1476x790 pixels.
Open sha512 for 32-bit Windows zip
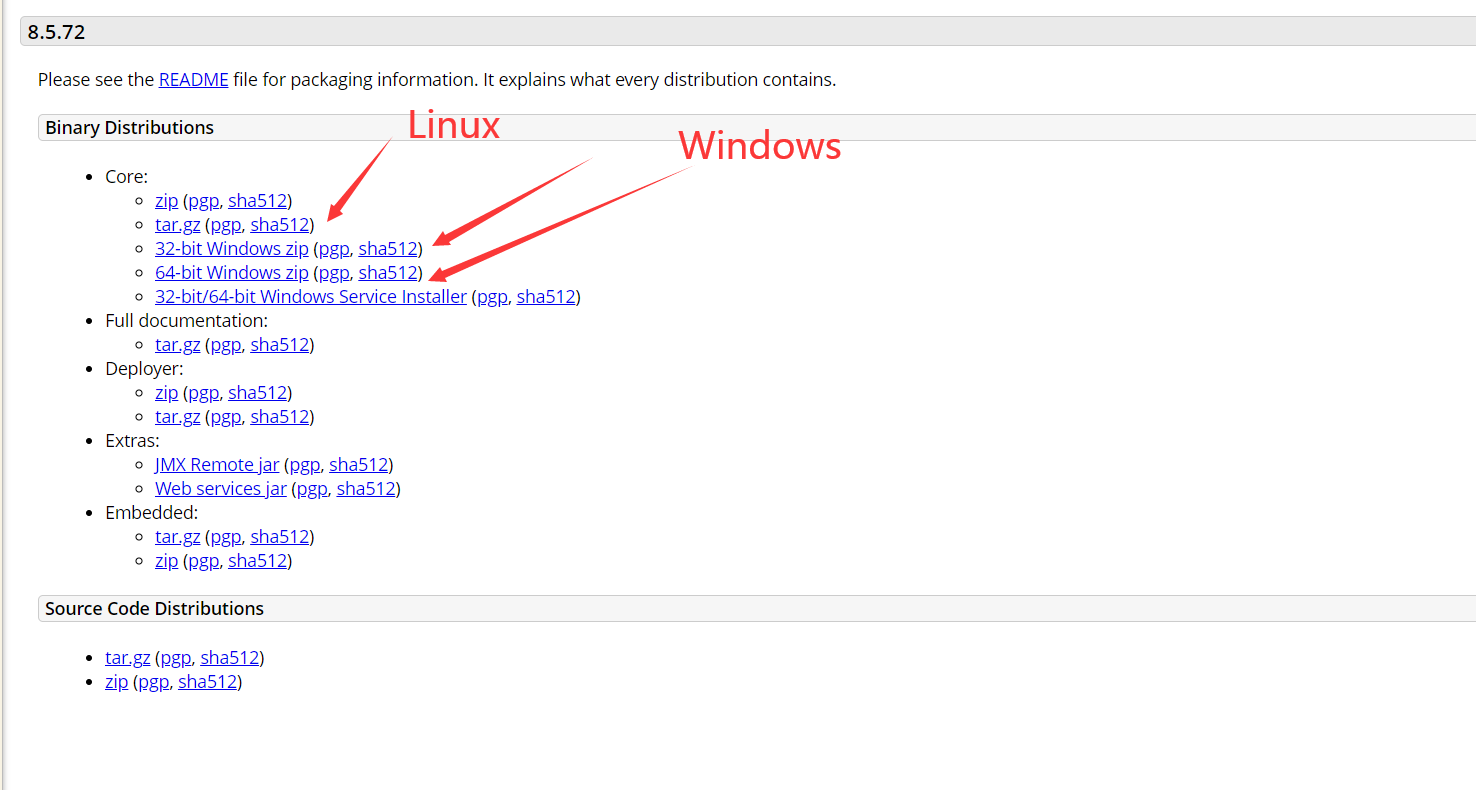[387, 249]
